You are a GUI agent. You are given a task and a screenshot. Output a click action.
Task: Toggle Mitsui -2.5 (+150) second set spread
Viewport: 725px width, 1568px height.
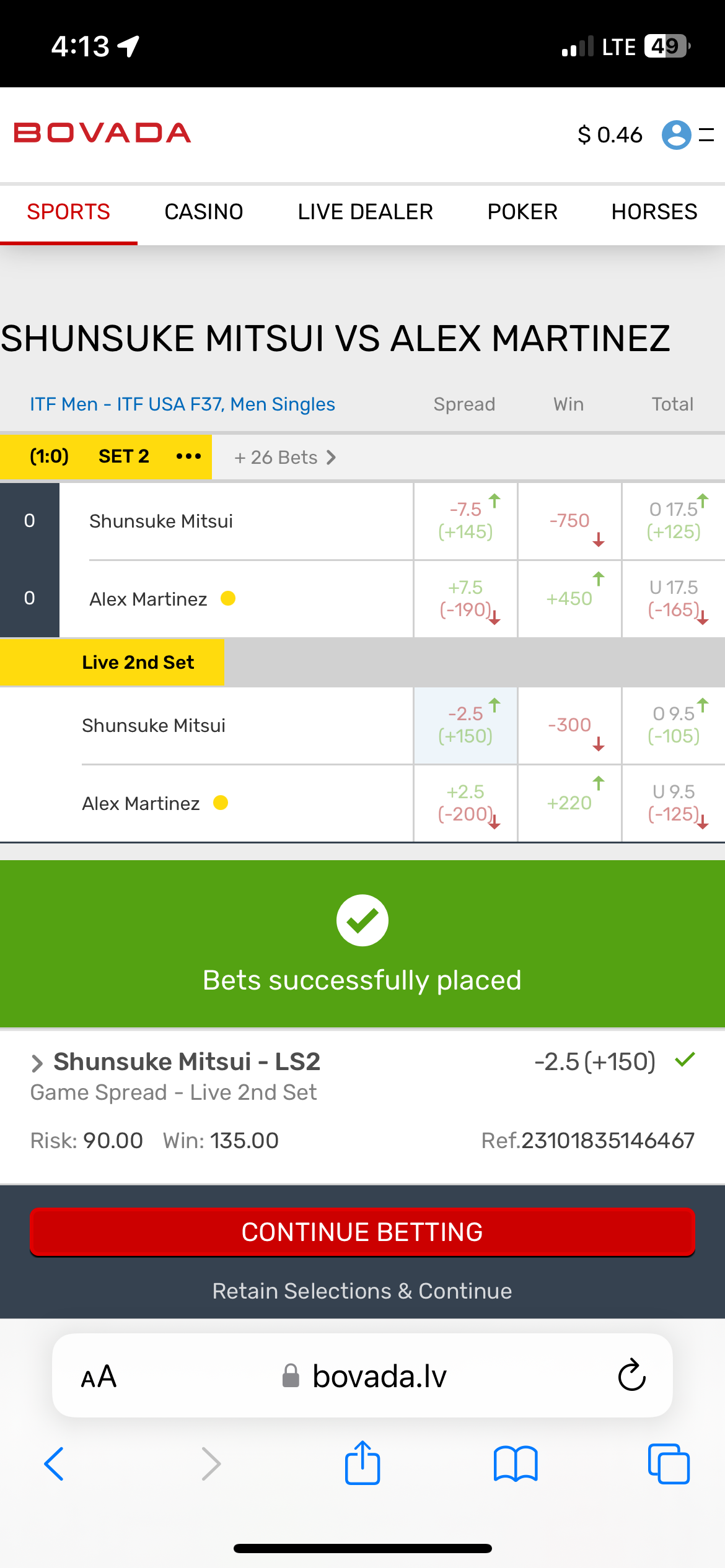coord(465,725)
